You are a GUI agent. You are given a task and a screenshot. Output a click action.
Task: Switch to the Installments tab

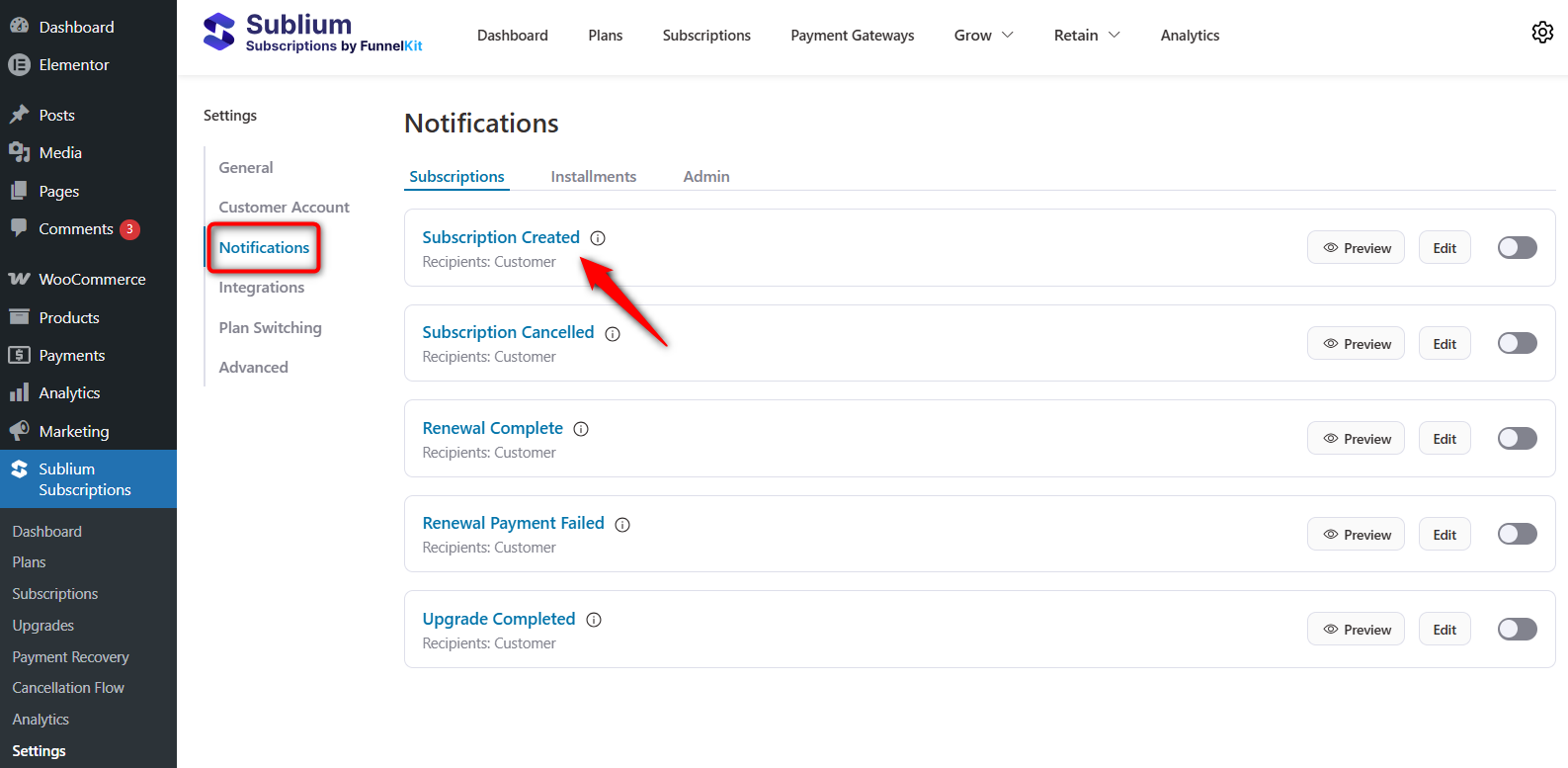(x=593, y=176)
